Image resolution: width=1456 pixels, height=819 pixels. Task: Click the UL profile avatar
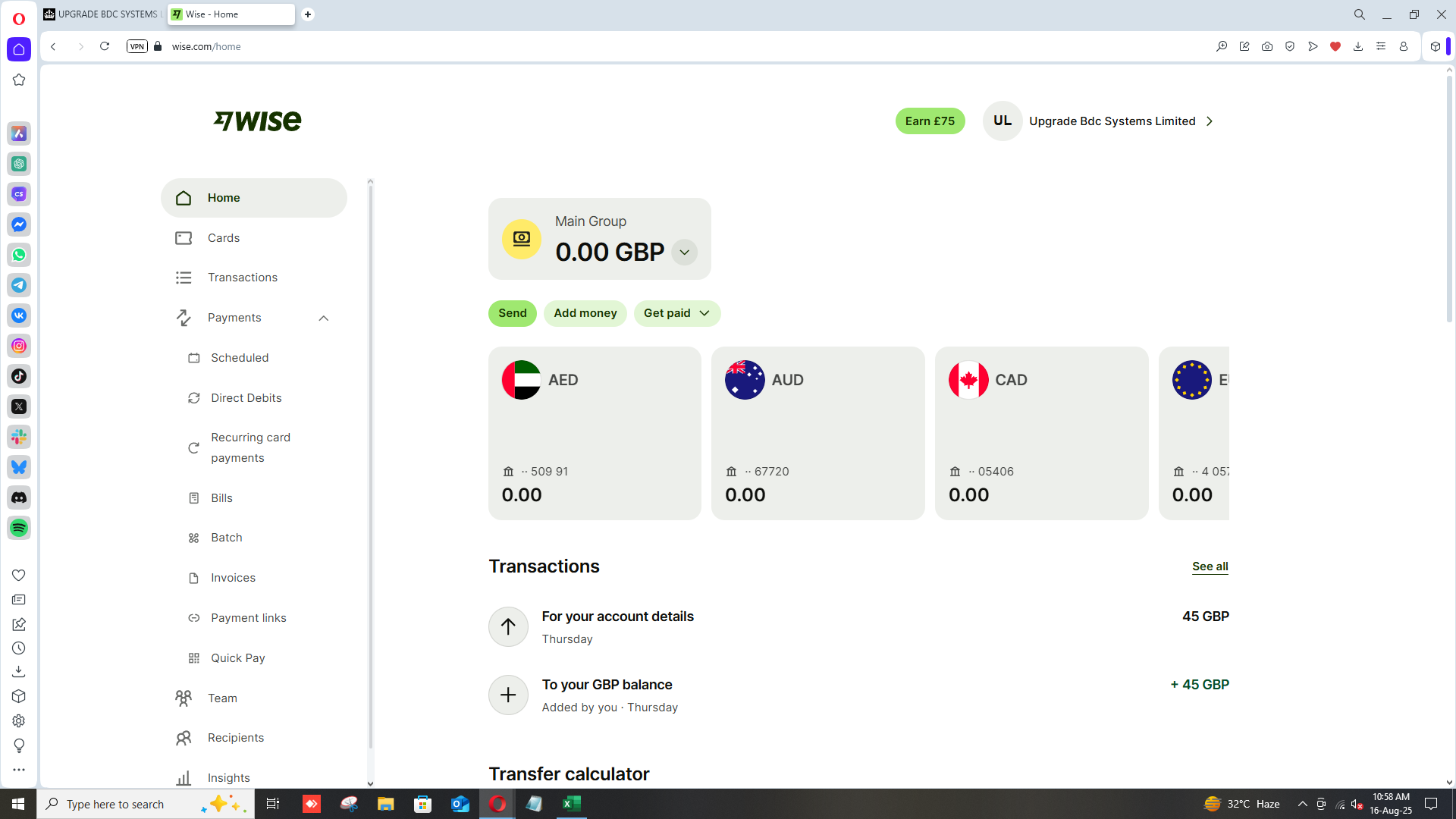1003,121
